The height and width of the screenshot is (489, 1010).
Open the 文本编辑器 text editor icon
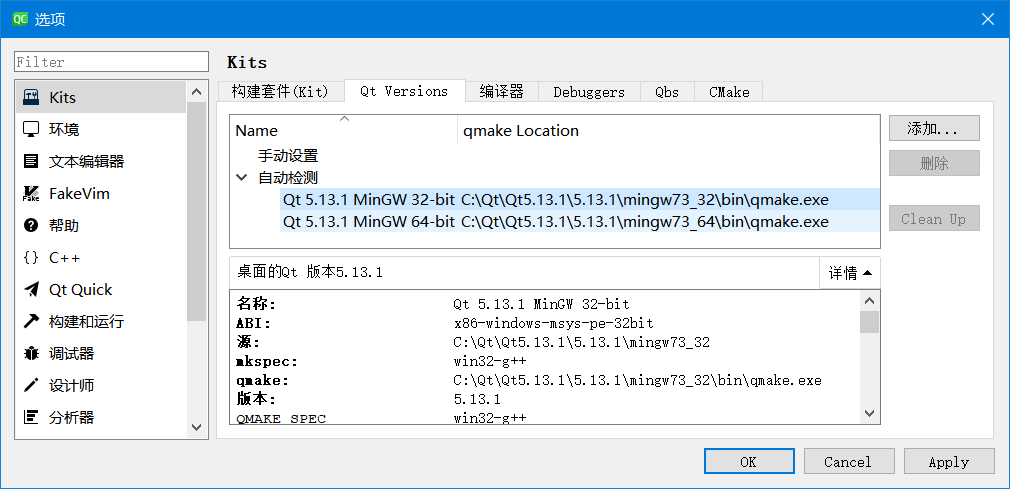click(31, 161)
